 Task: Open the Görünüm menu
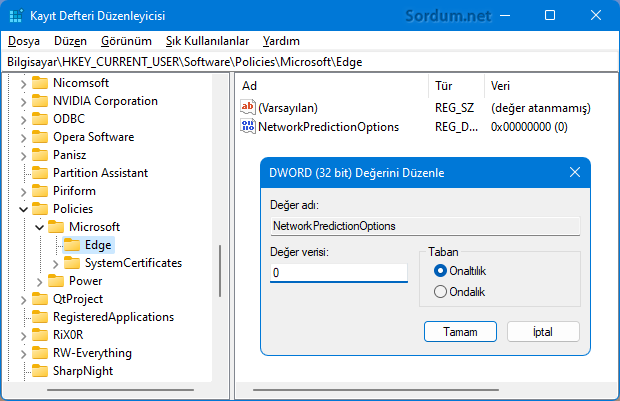point(126,41)
